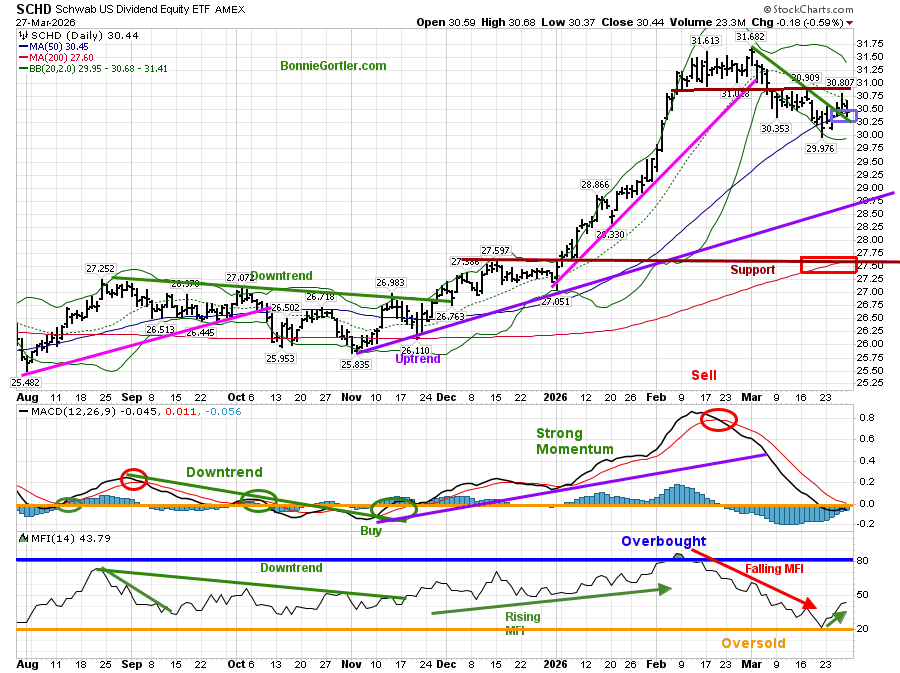
Task: Click the red Support rectangle on the price chart
Action: pos(828,264)
